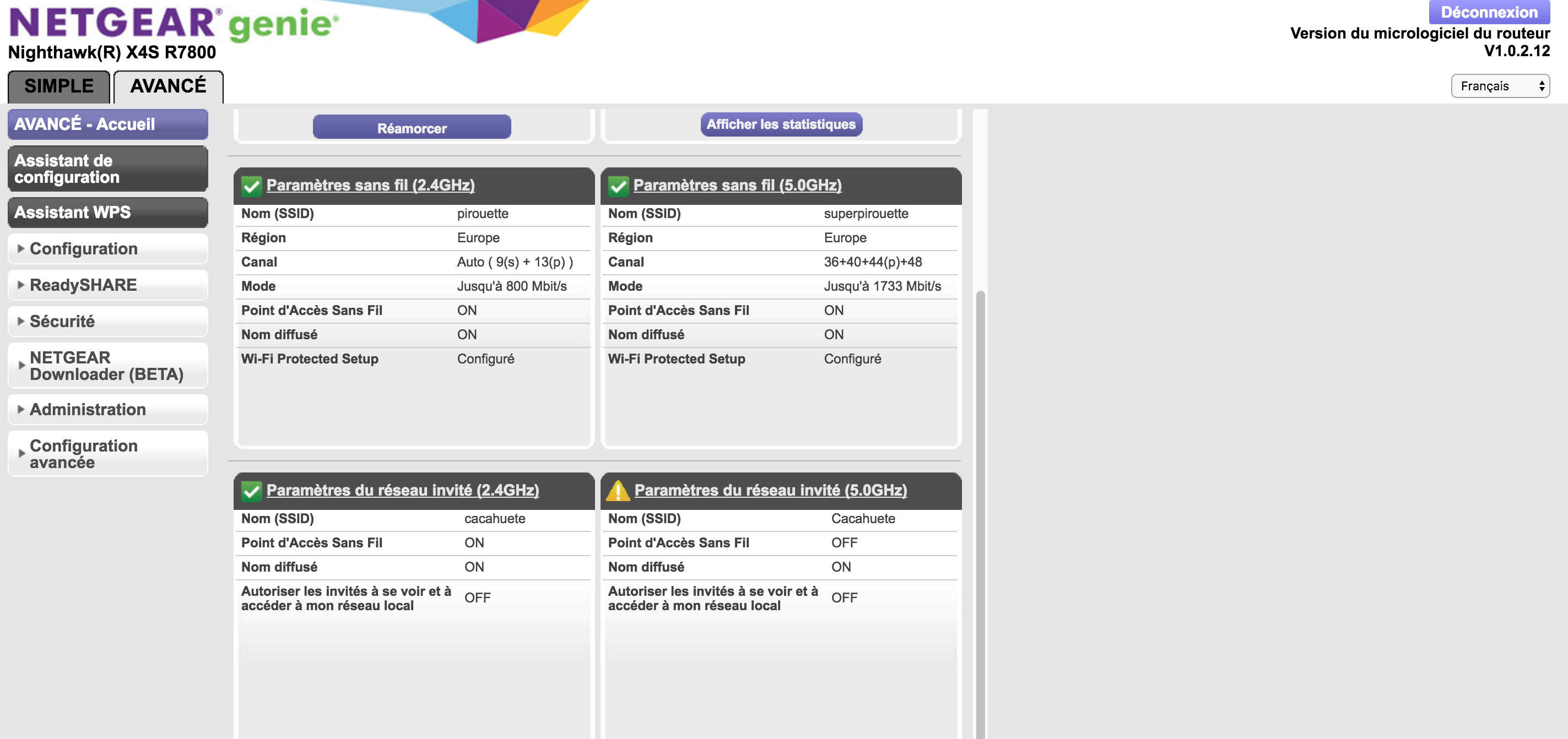The width and height of the screenshot is (1568, 739).
Task: Click the green checkmark icon for 5.0GHz wireless
Action: [618, 186]
